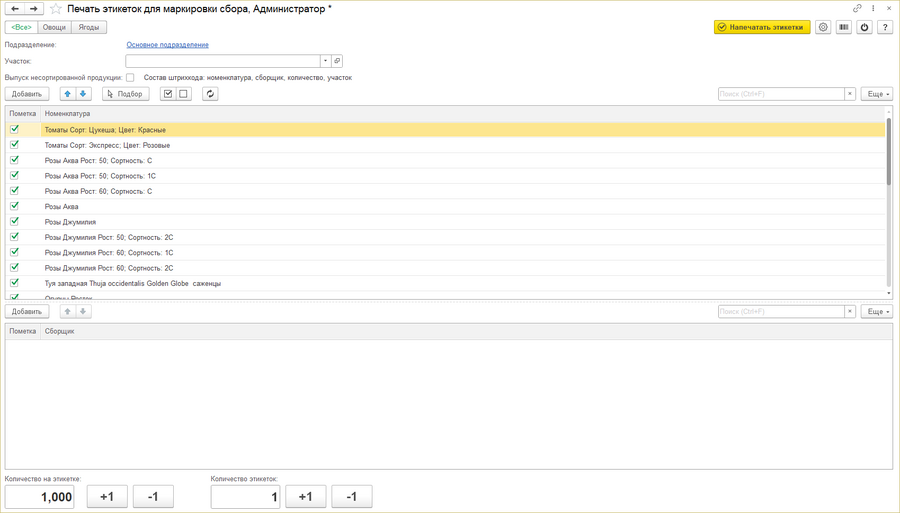Click Напечатать этикетки button
Image resolution: width=900 pixels, height=513 pixels.
762,27
